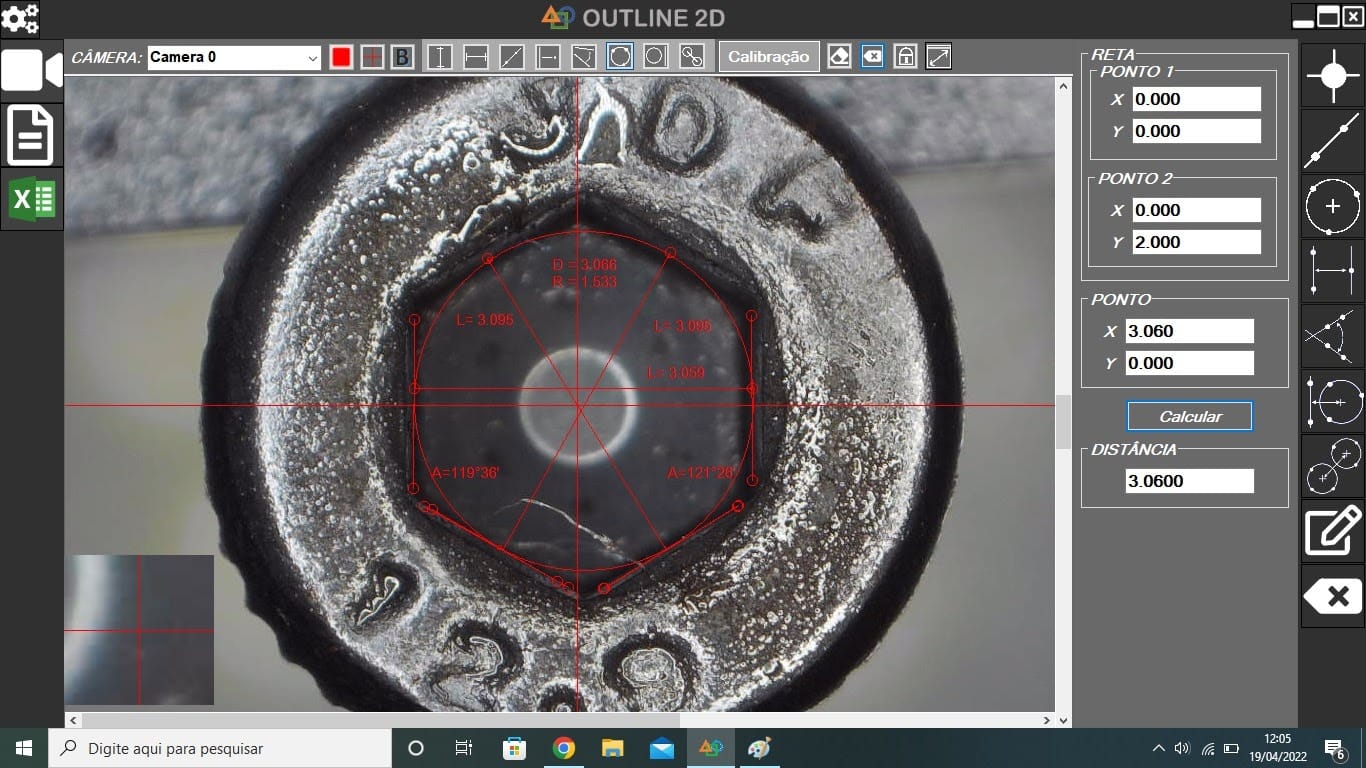Image resolution: width=1366 pixels, height=768 pixels.
Task: Click the expand diagonal arrows icon
Action: pyautogui.click(x=938, y=57)
